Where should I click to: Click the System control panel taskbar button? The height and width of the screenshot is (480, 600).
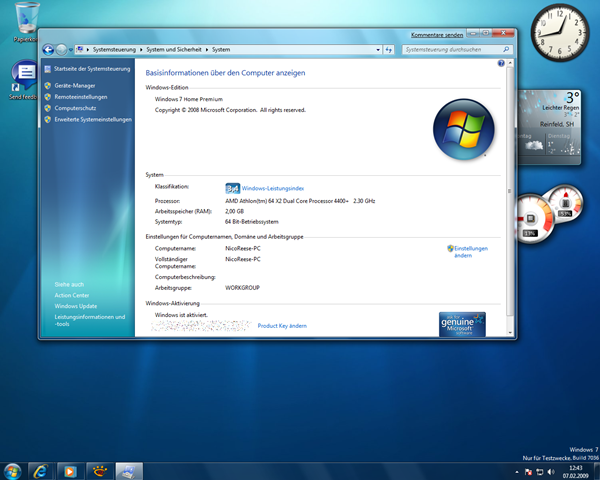129,471
